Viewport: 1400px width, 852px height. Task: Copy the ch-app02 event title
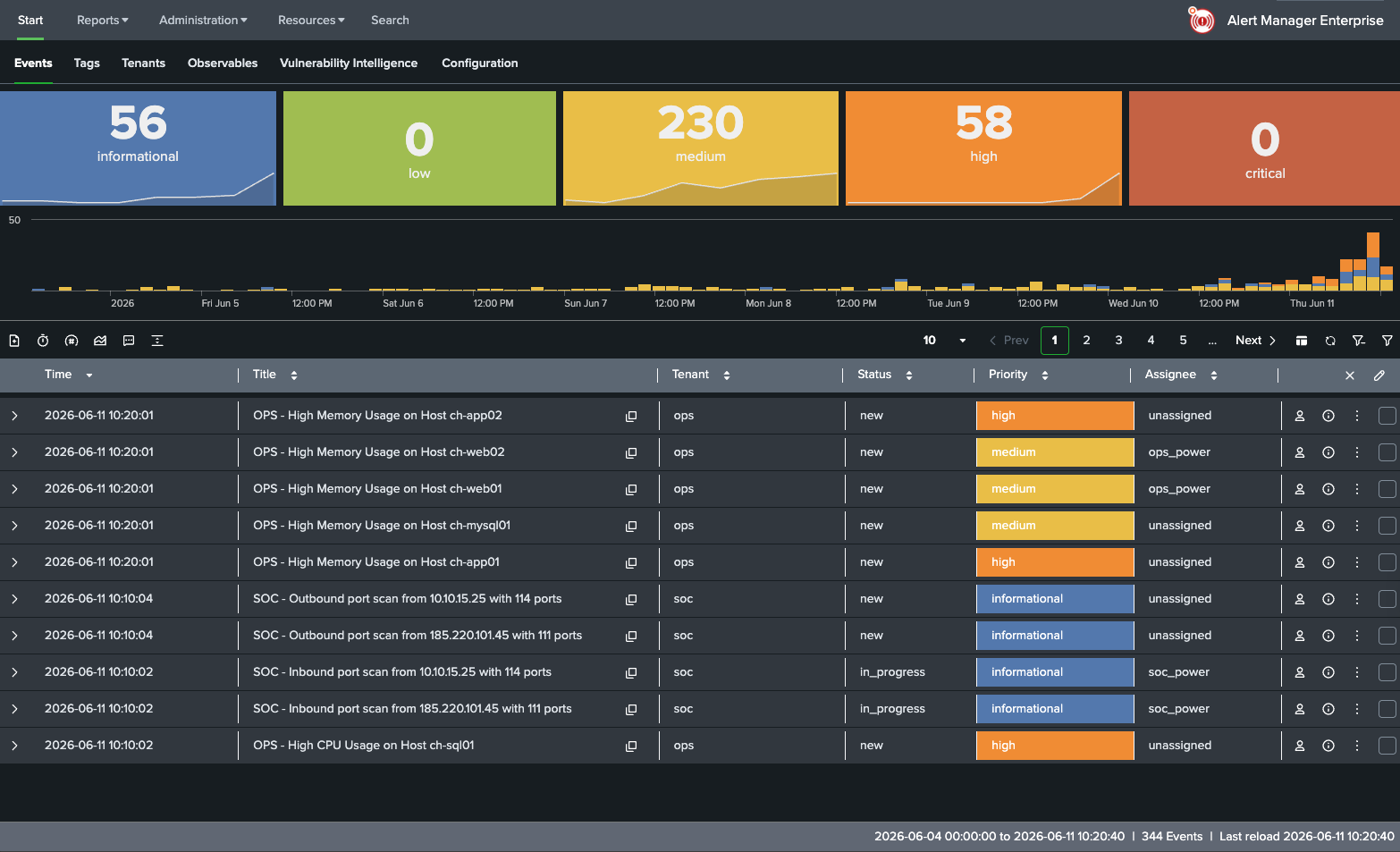631,416
